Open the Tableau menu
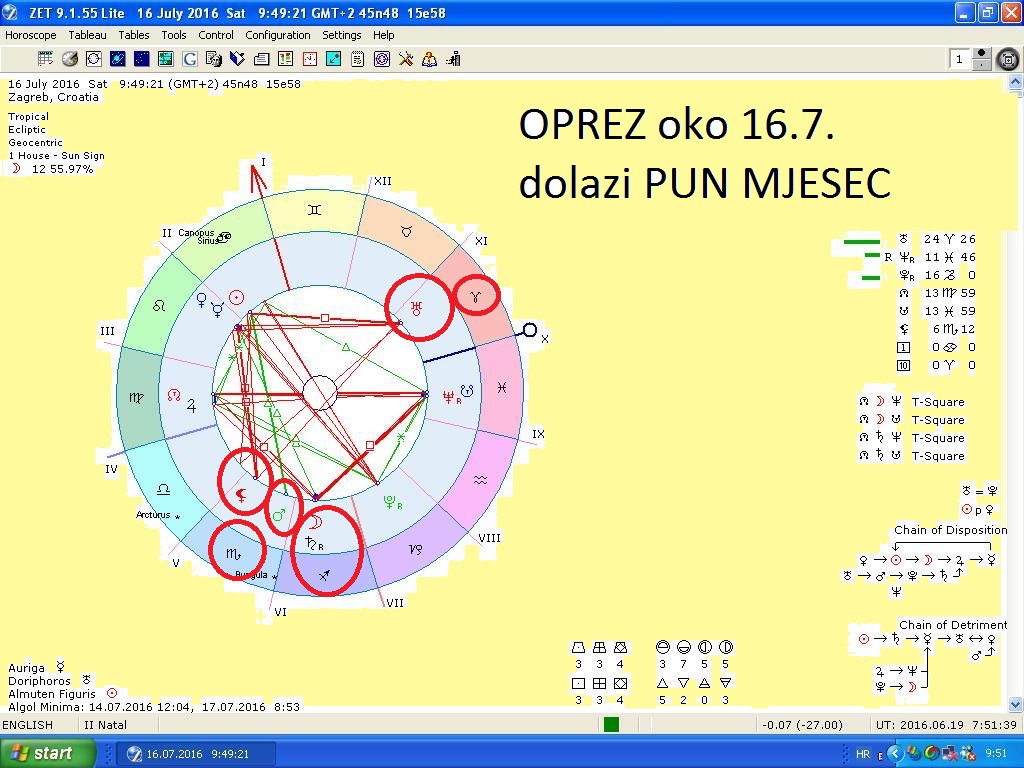The width and height of the screenshot is (1024, 768). pyautogui.click(x=87, y=35)
